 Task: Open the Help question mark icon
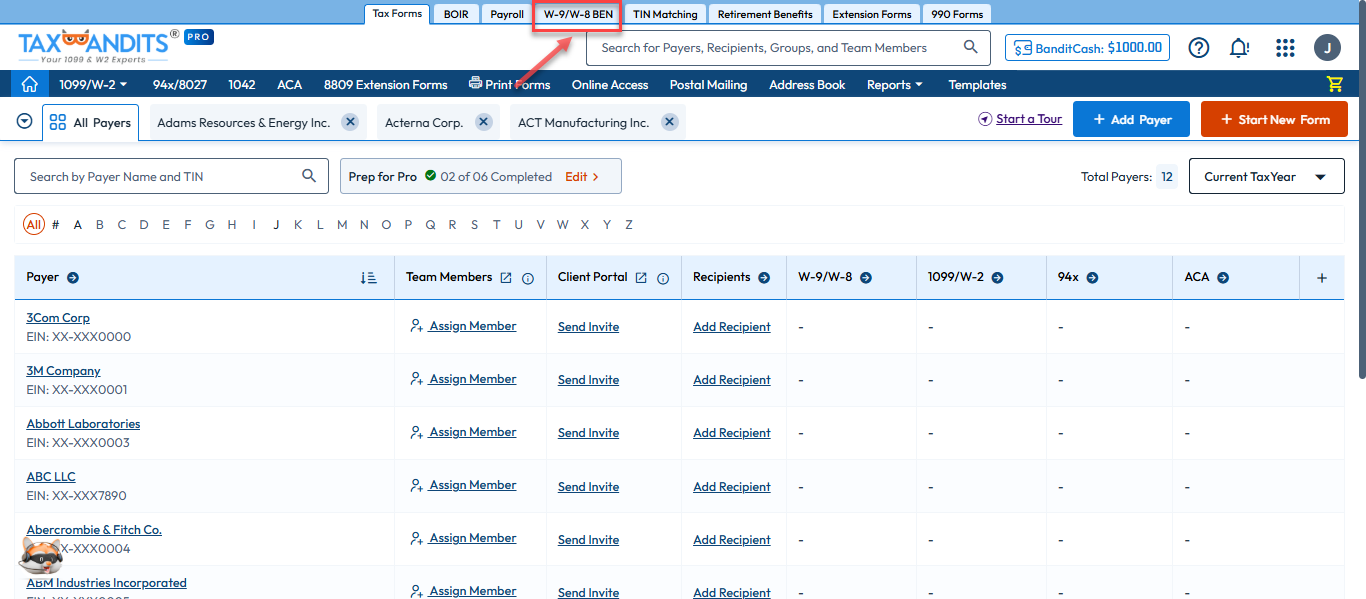pos(1199,47)
